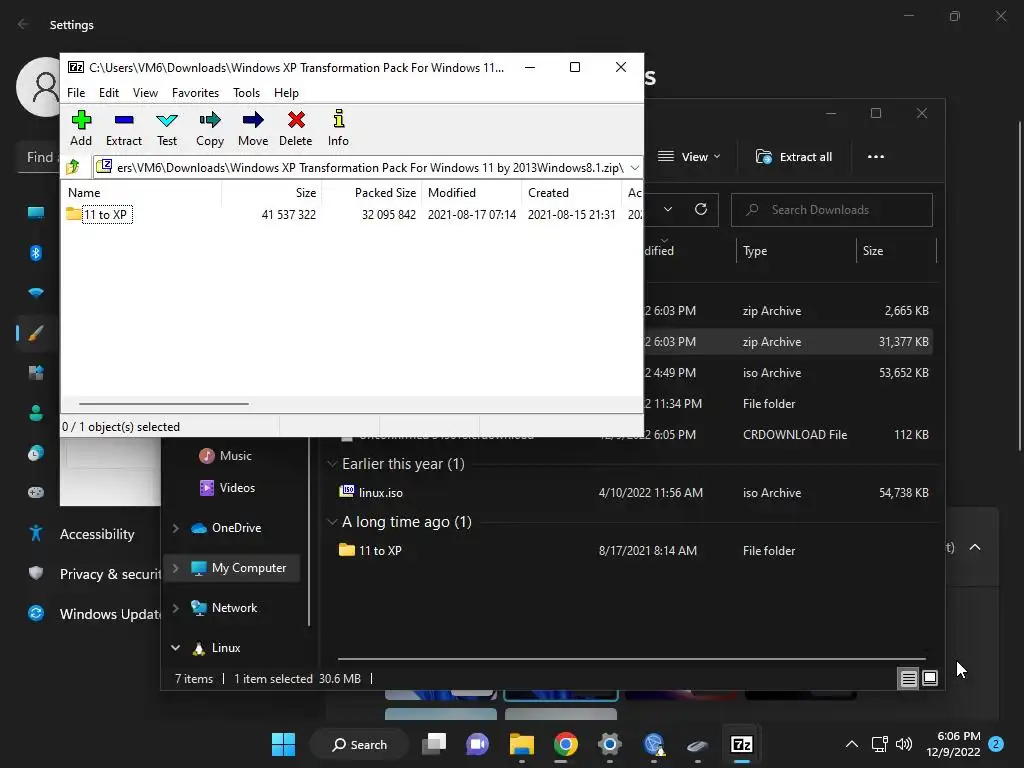Open the 7-Zip Edit menu
Image resolution: width=1024 pixels, height=768 pixels.
click(108, 93)
